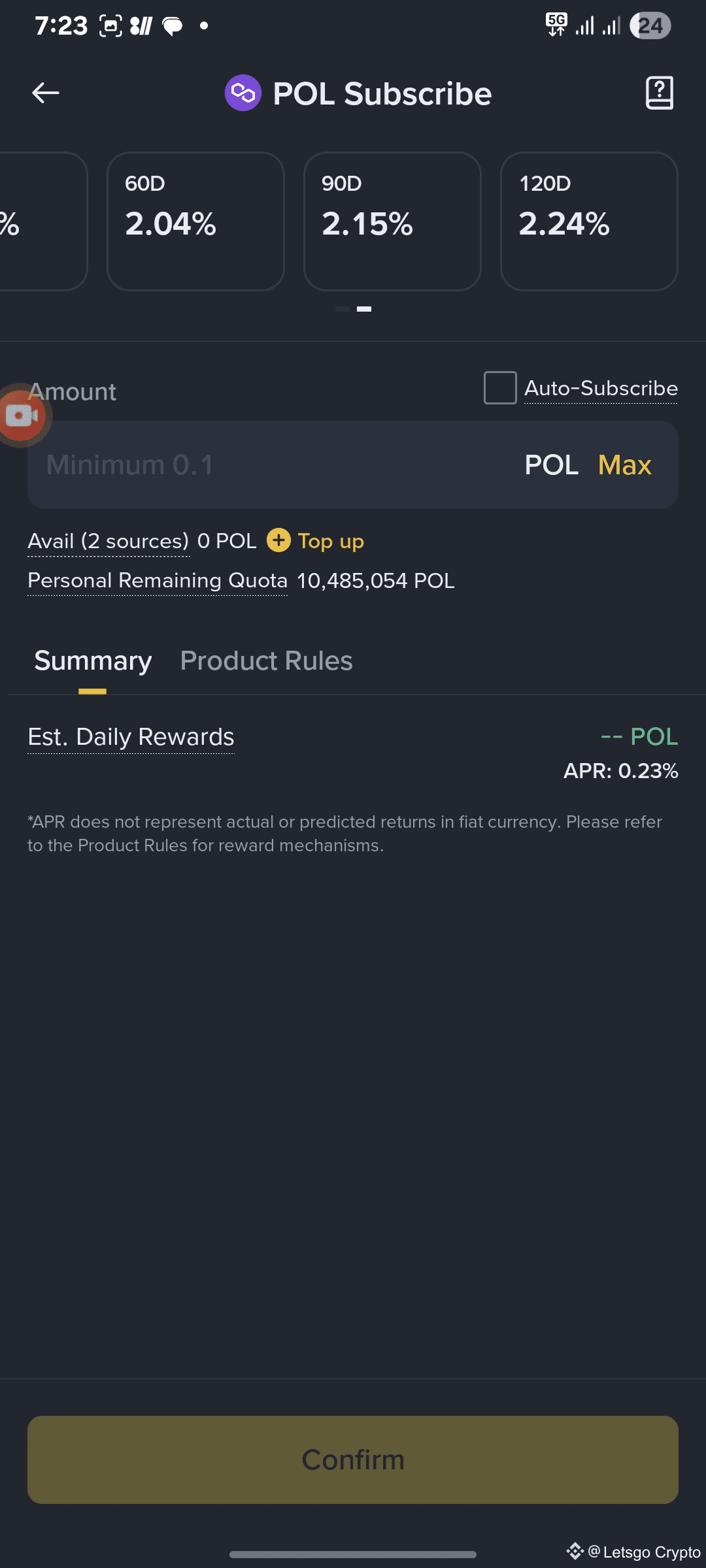Image resolution: width=706 pixels, height=1568 pixels.
Task: Open the Summary tab
Action: point(93,661)
